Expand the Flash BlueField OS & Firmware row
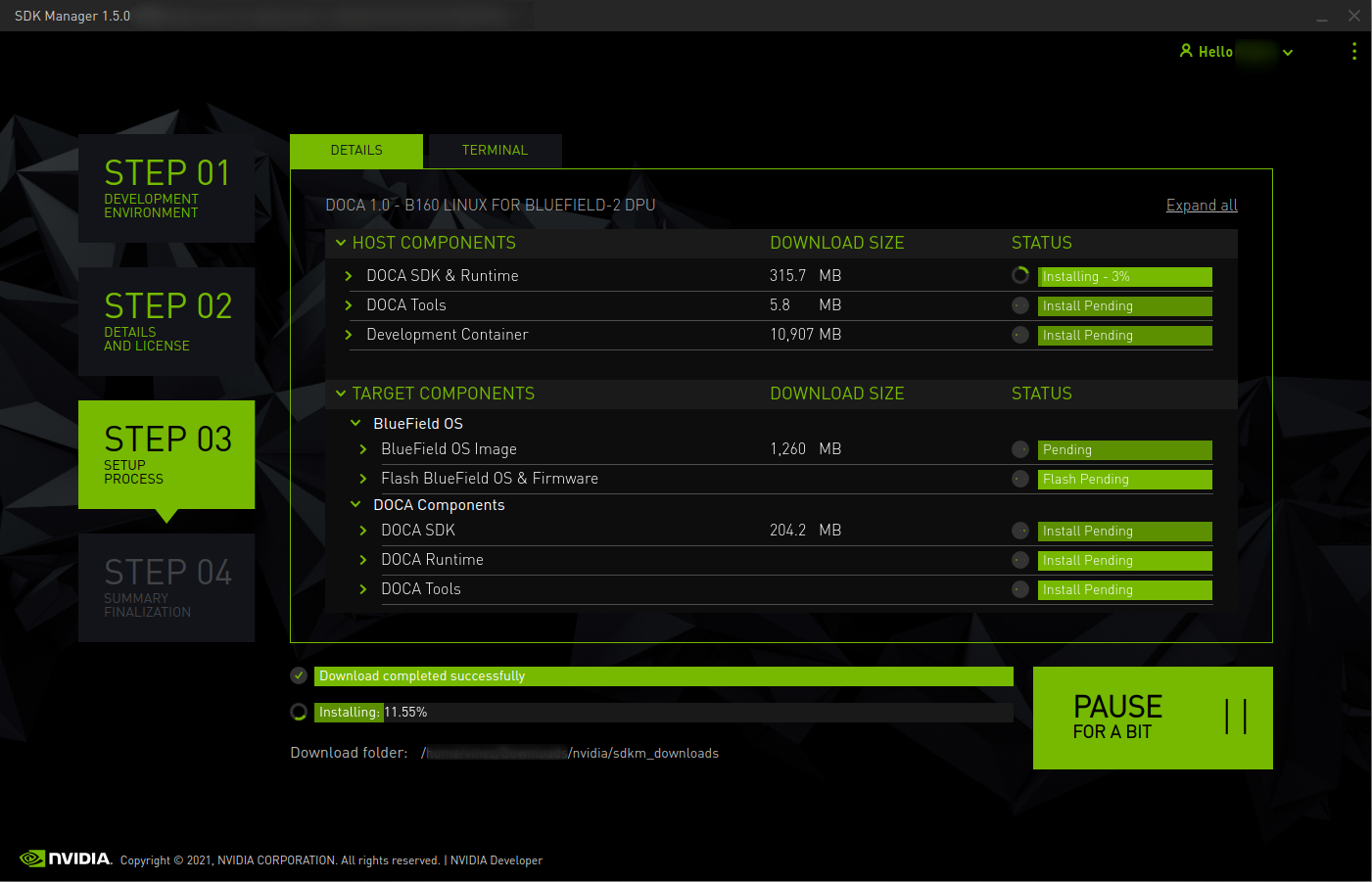1372x882 pixels. coord(363,479)
